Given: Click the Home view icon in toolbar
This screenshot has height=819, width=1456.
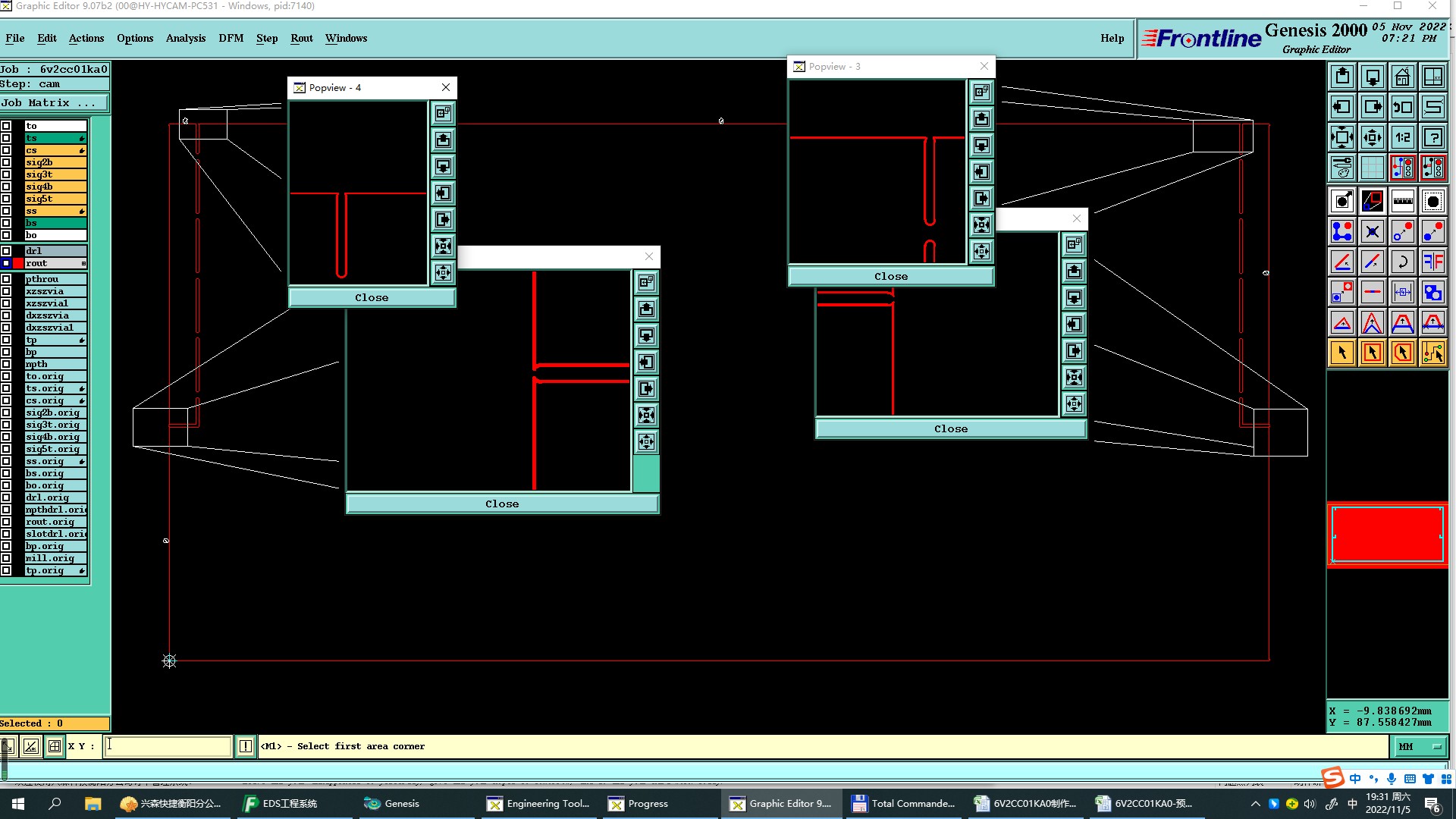Looking at the screenshot, I should pyautogui.click(x=1402, y=77).
